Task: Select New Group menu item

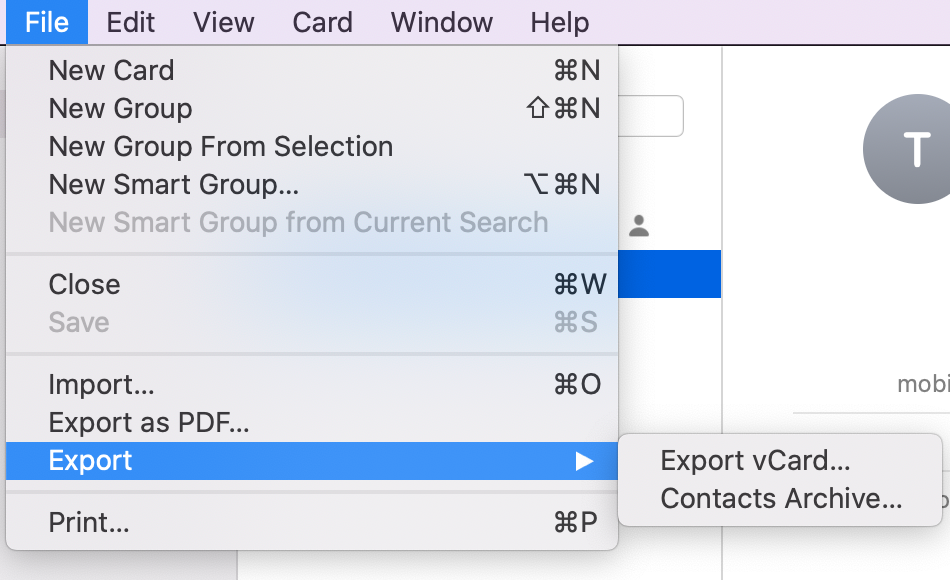Action: [312, 108]
